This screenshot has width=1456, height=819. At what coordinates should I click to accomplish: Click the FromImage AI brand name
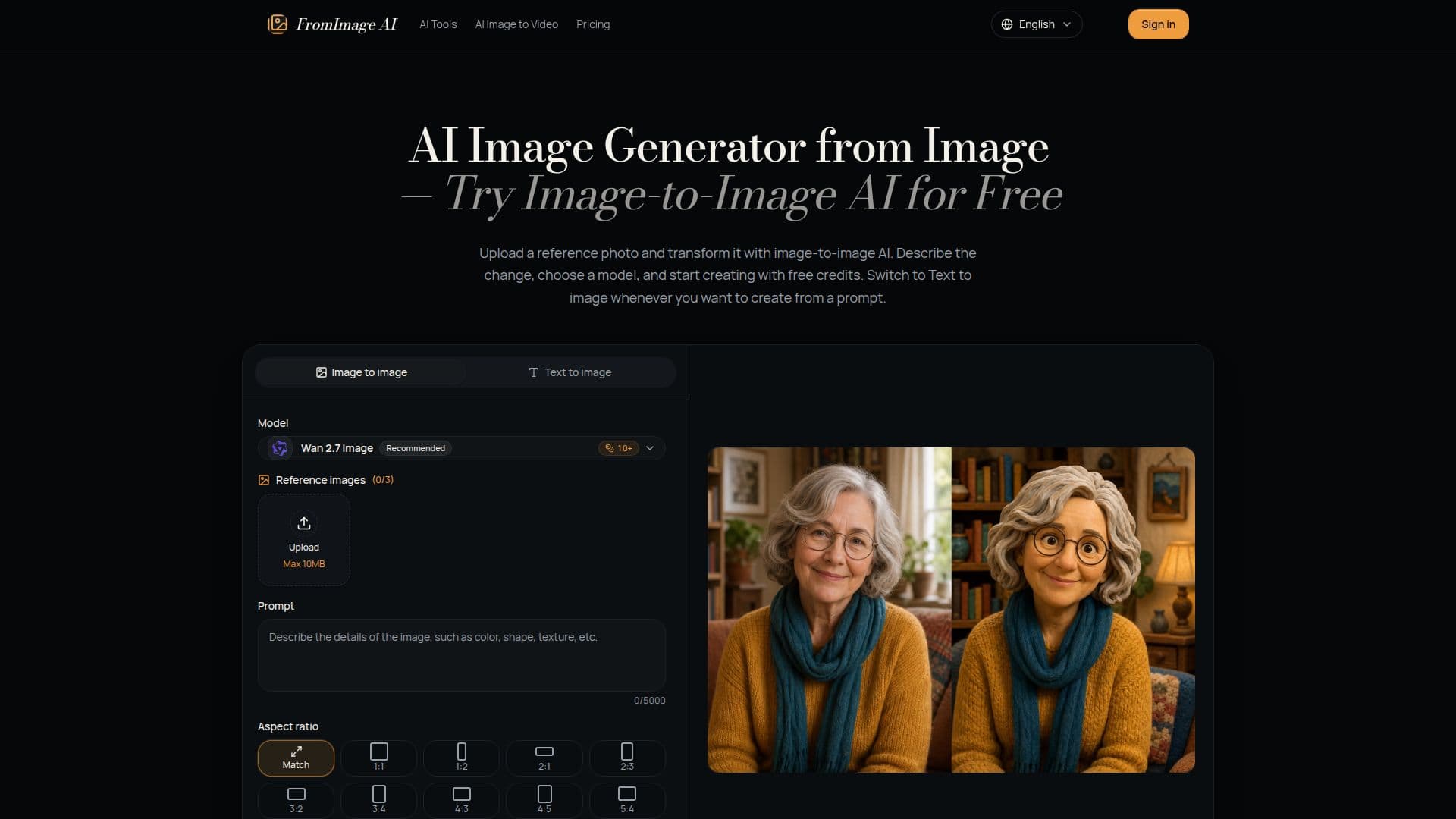tap(347, 24)
